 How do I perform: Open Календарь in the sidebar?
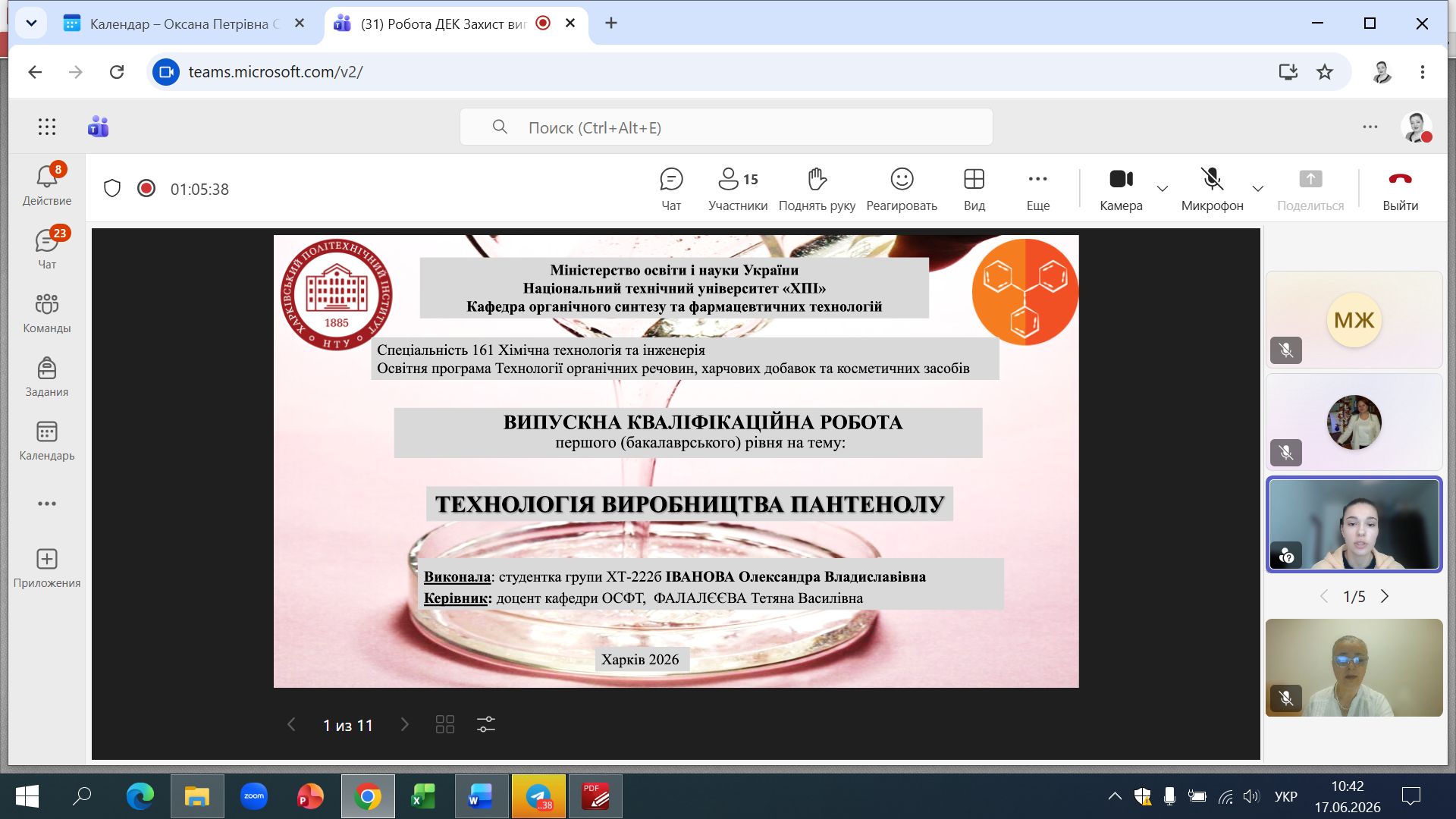pos(47,441)
